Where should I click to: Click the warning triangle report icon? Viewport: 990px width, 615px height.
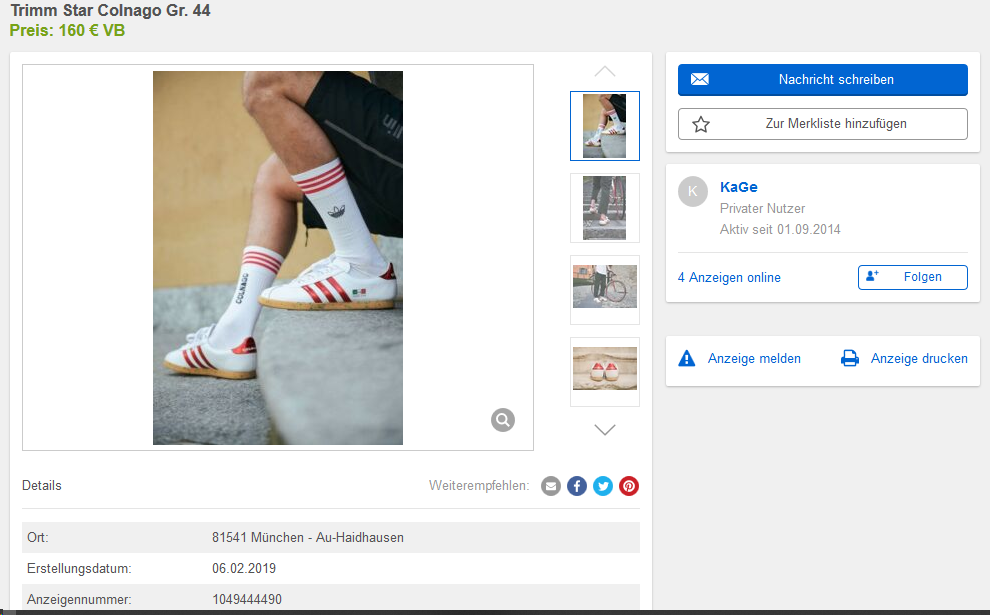click(687, 358)
